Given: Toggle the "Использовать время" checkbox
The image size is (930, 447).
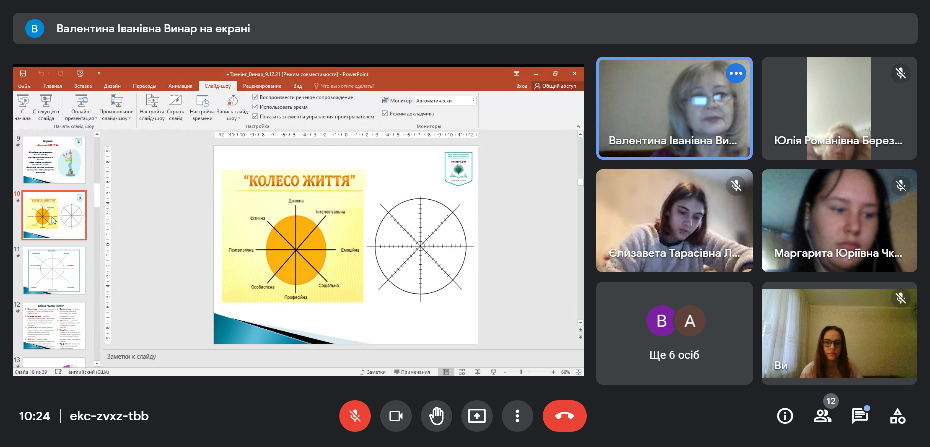Looking at the screenshot, I should (x=256, y=105).
